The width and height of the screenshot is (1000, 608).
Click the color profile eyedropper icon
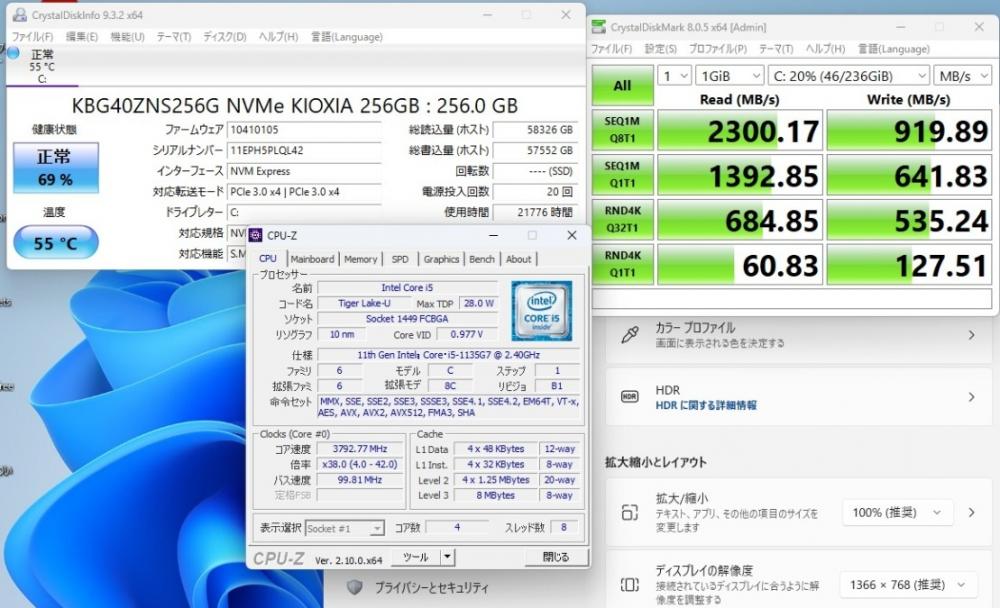(629, 335)
